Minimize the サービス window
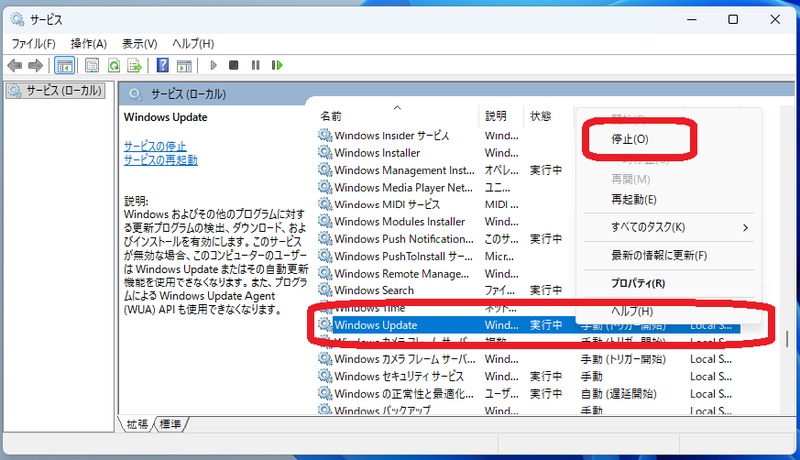The image size is (800, 460). tap(692, 19)
